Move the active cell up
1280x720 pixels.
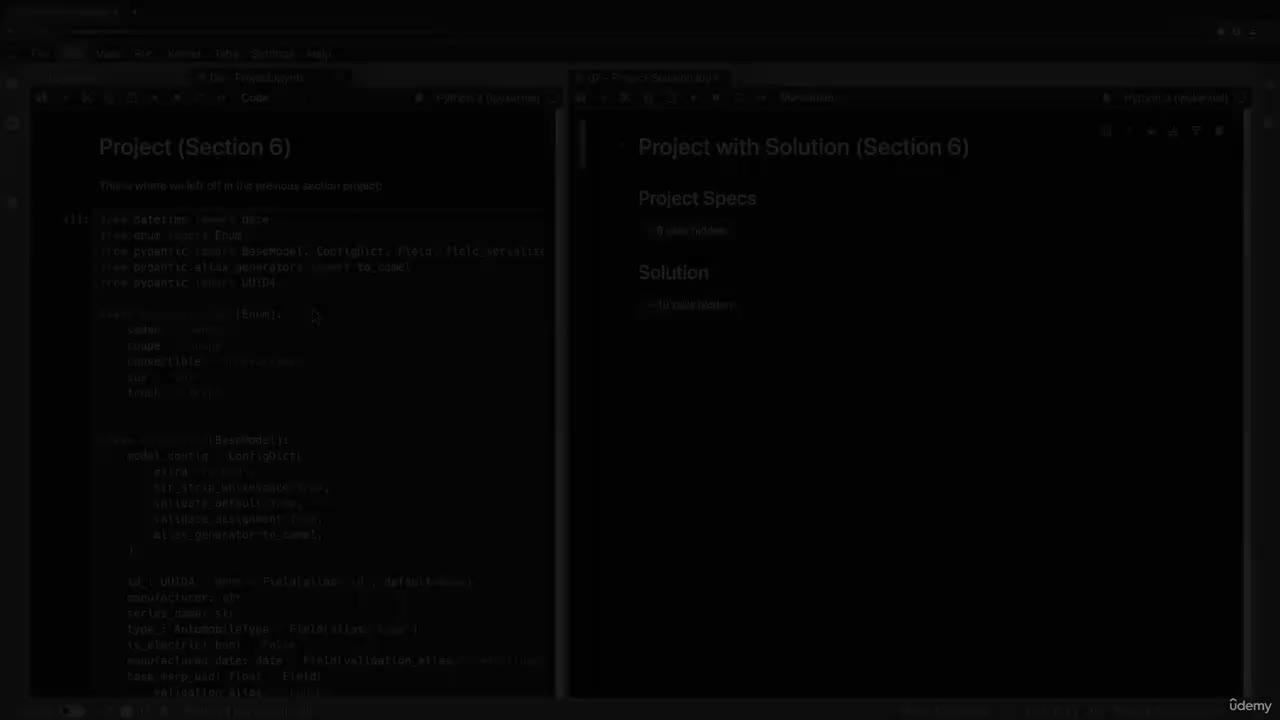tap(1129, 132)
